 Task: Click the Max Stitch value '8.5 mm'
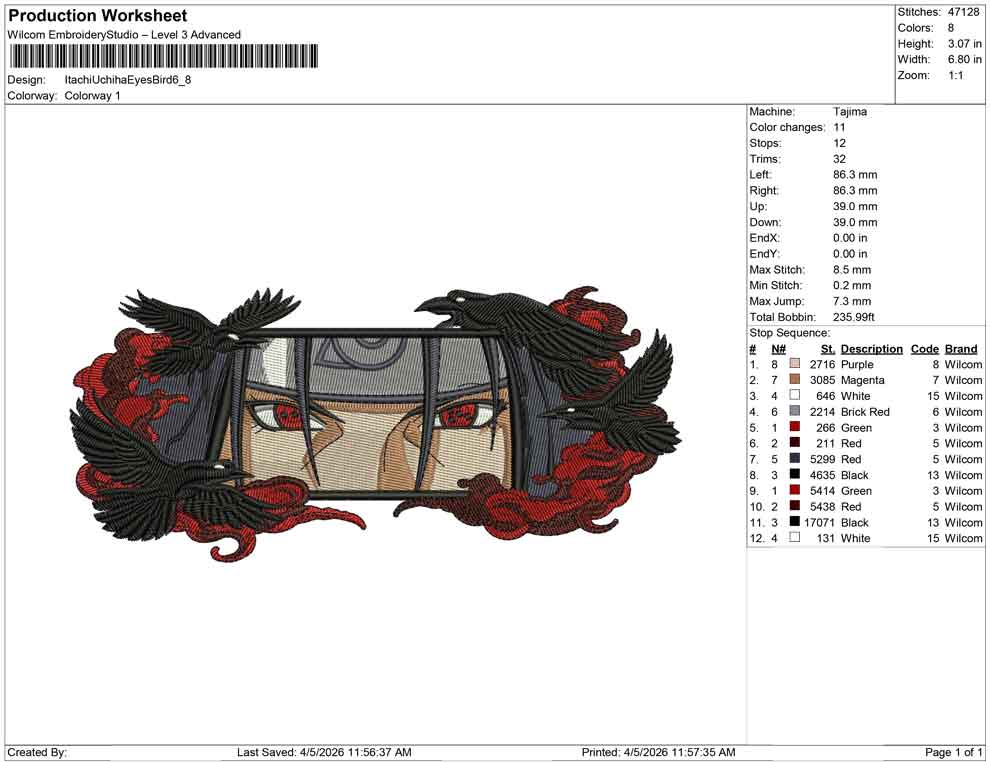tap(852, 270)
